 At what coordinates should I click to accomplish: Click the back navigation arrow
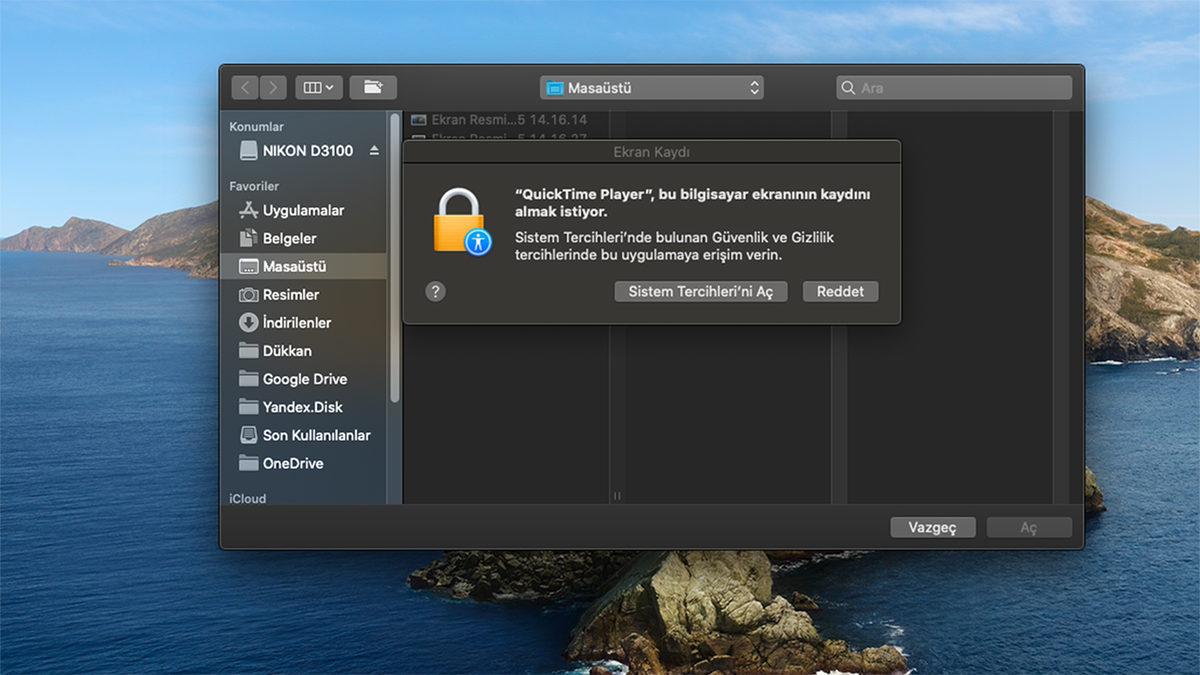(244, 87)
